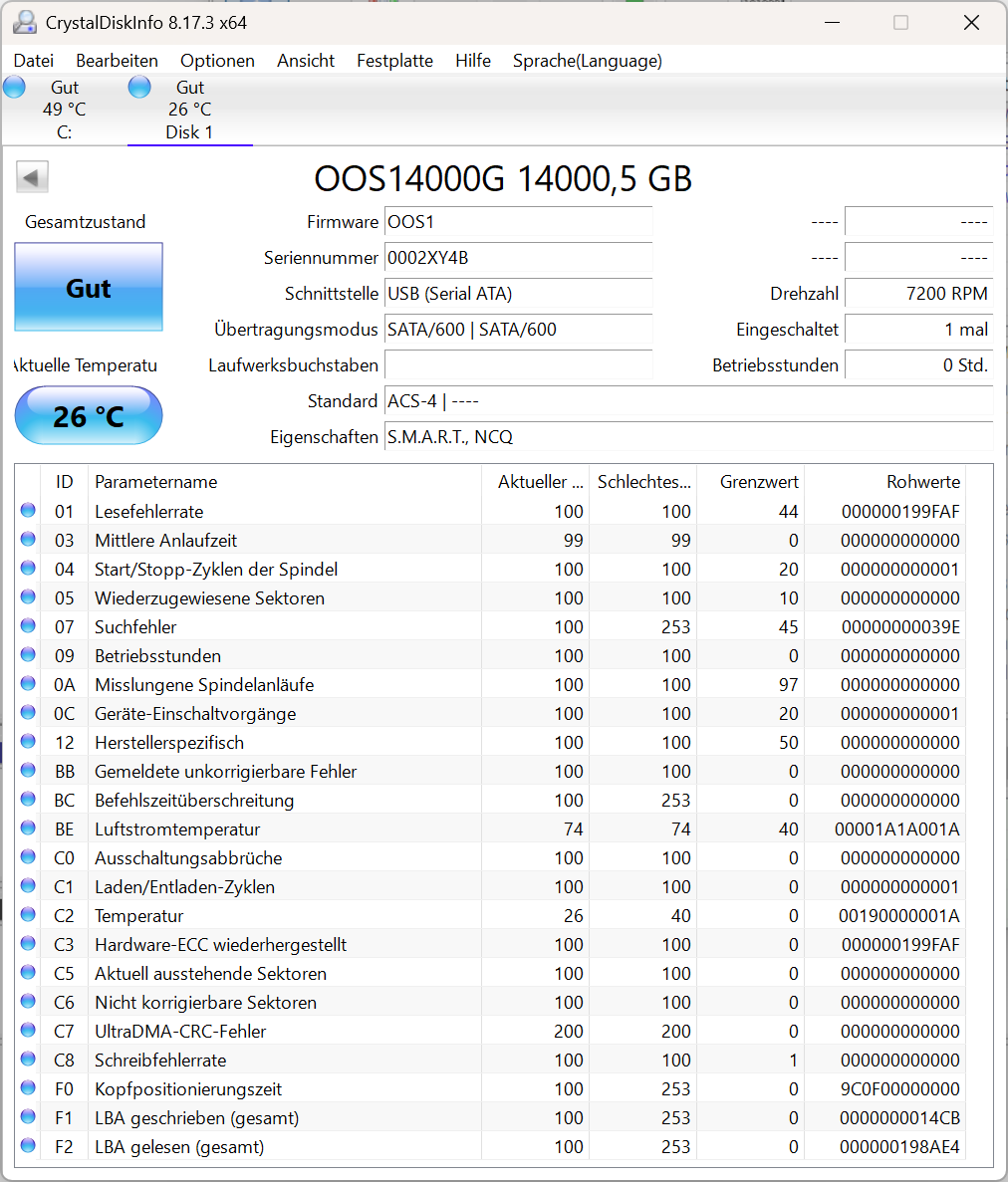
Task: Click status dot of Luftstromtemperatur row
Action: [28, 827]
